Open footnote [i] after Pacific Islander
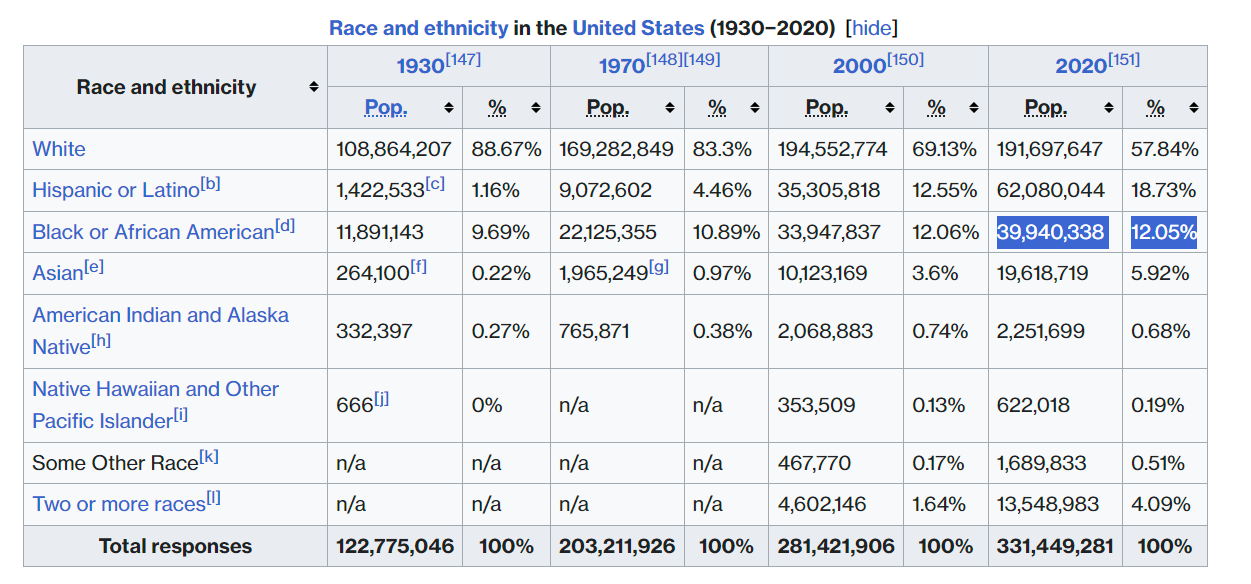The width and height of the screenshot is (1251, 584). tap(180, 415)
